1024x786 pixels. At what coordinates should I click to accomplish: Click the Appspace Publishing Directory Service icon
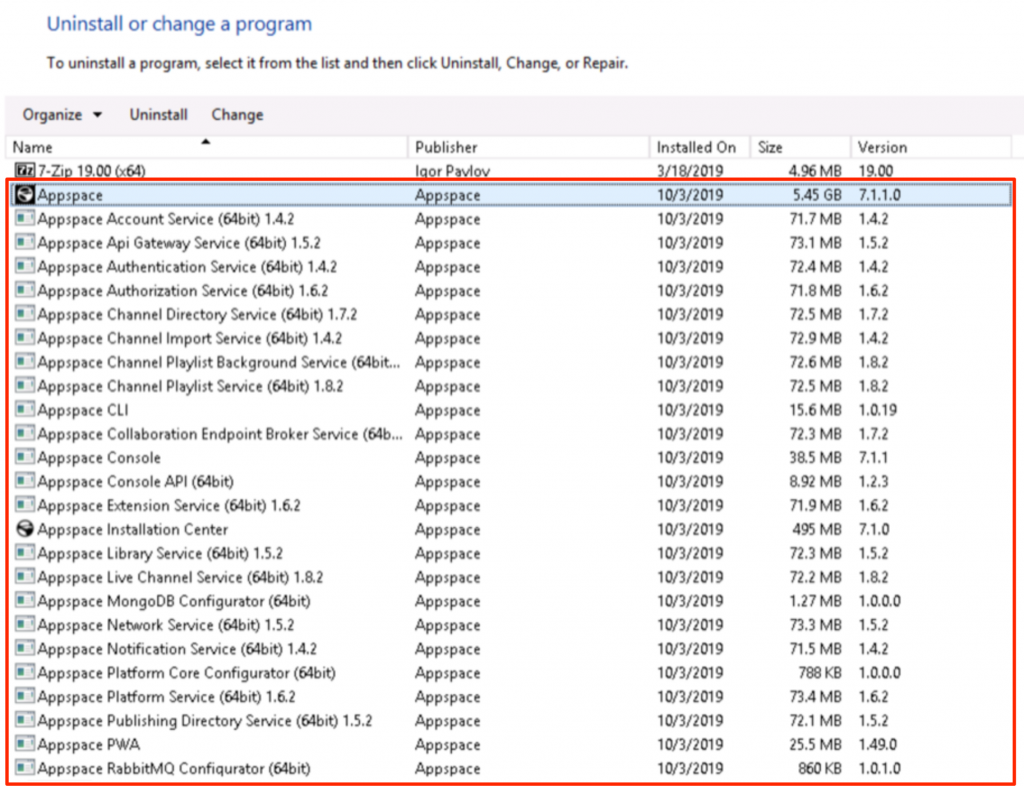25,721
